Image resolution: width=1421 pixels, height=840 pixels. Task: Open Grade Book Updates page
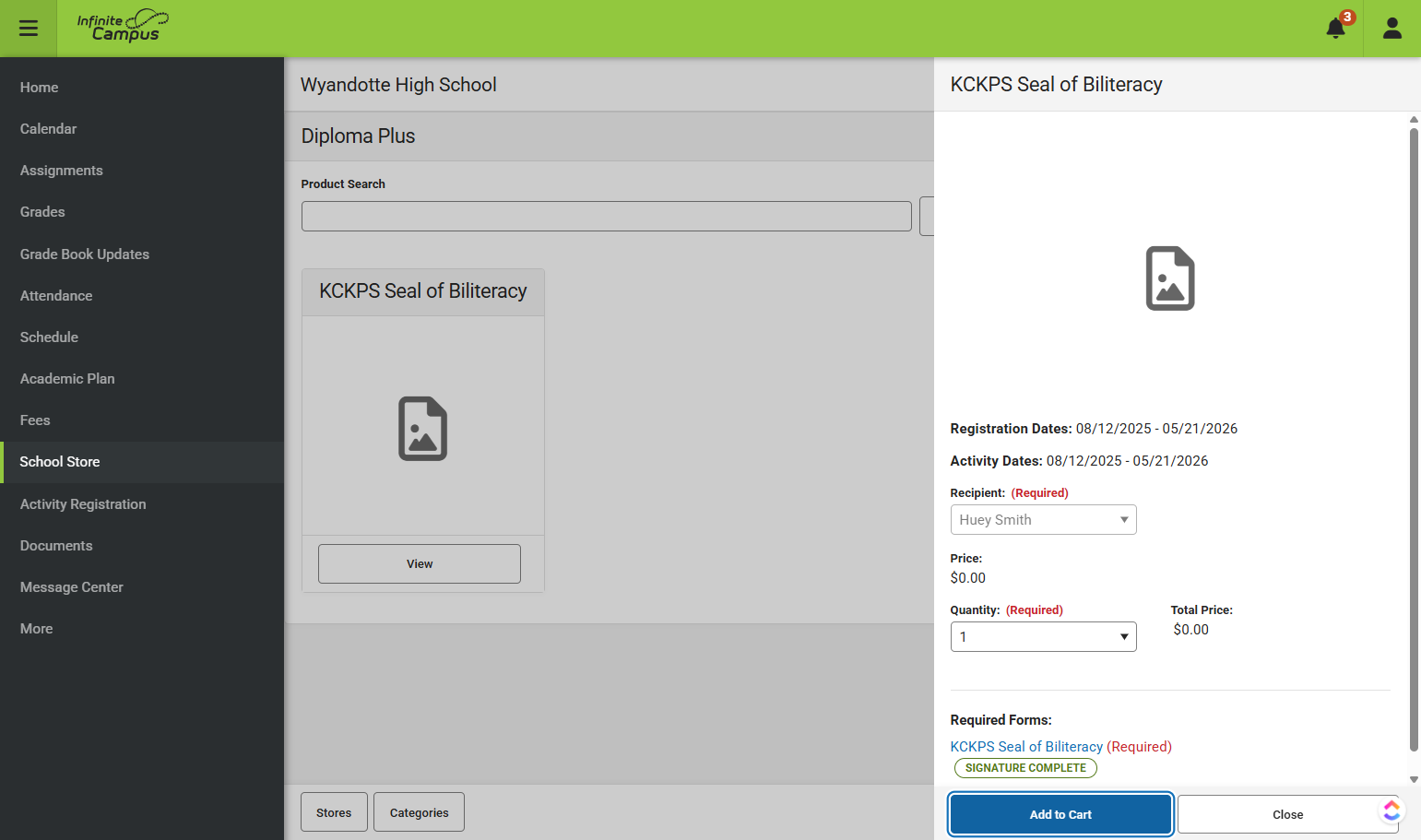pyautogui.click(x=142, y=254)
